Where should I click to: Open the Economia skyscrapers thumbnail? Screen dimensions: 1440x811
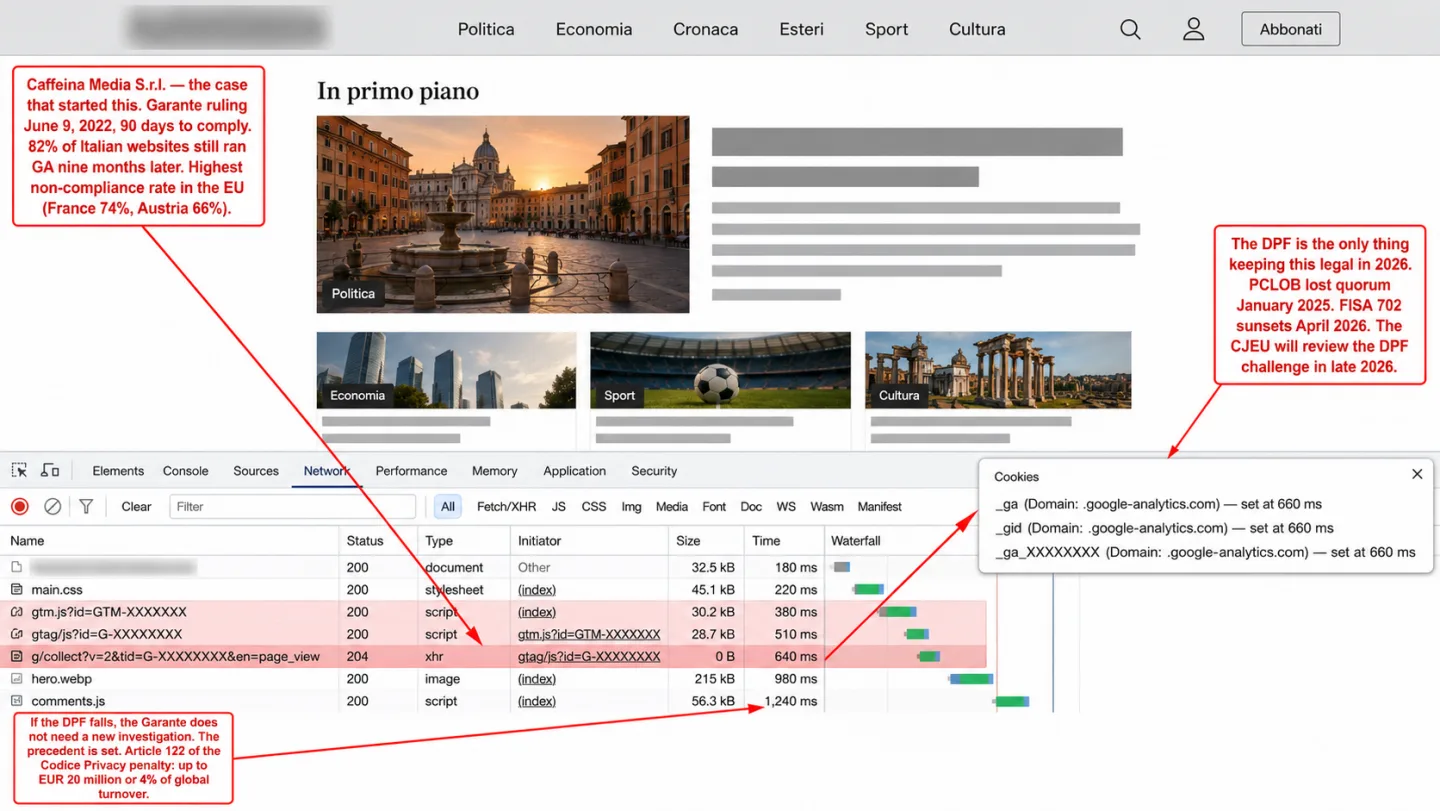446,370
